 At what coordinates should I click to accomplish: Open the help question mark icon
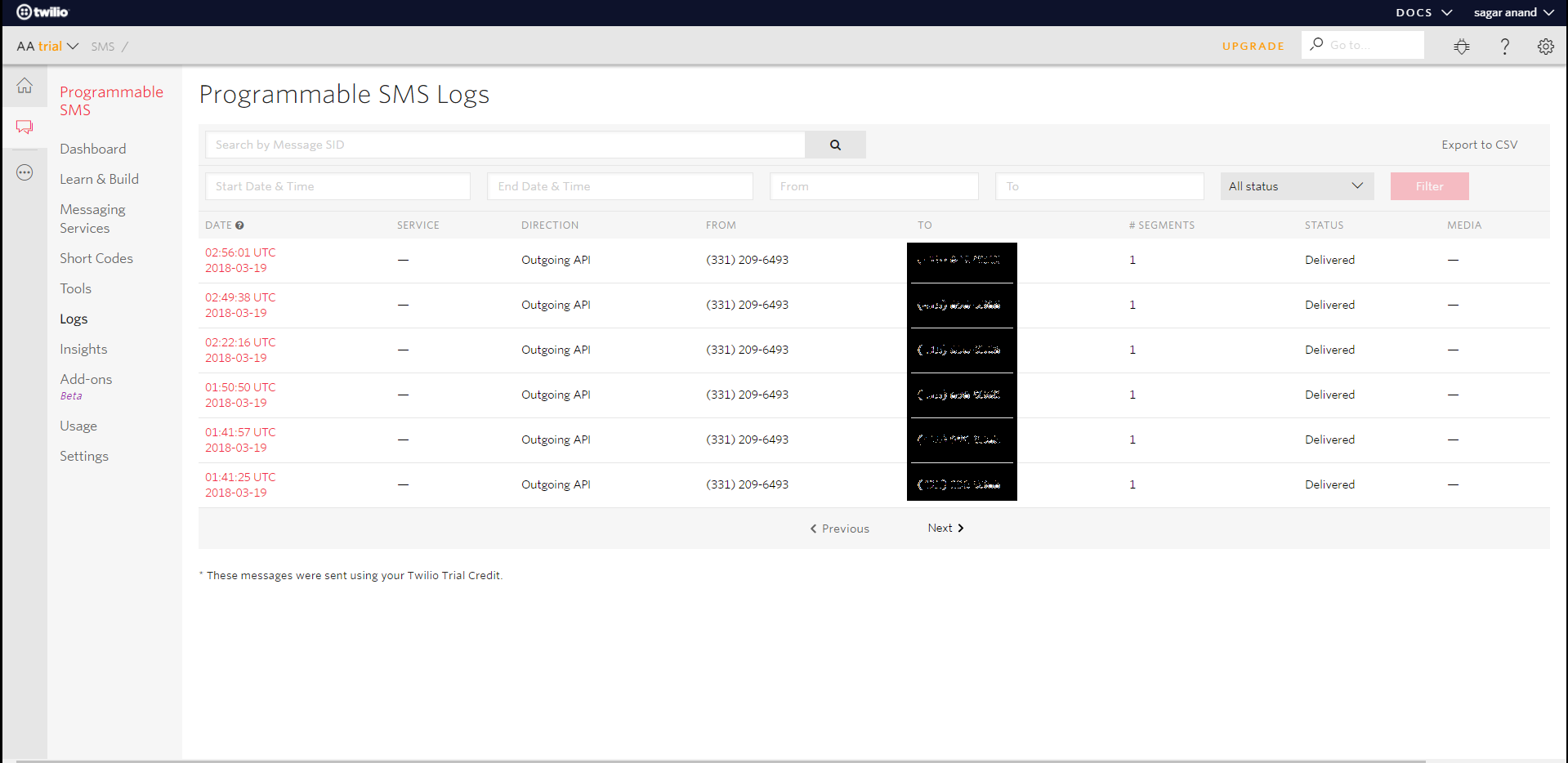pyautogui.click(x=1504, y=47)
